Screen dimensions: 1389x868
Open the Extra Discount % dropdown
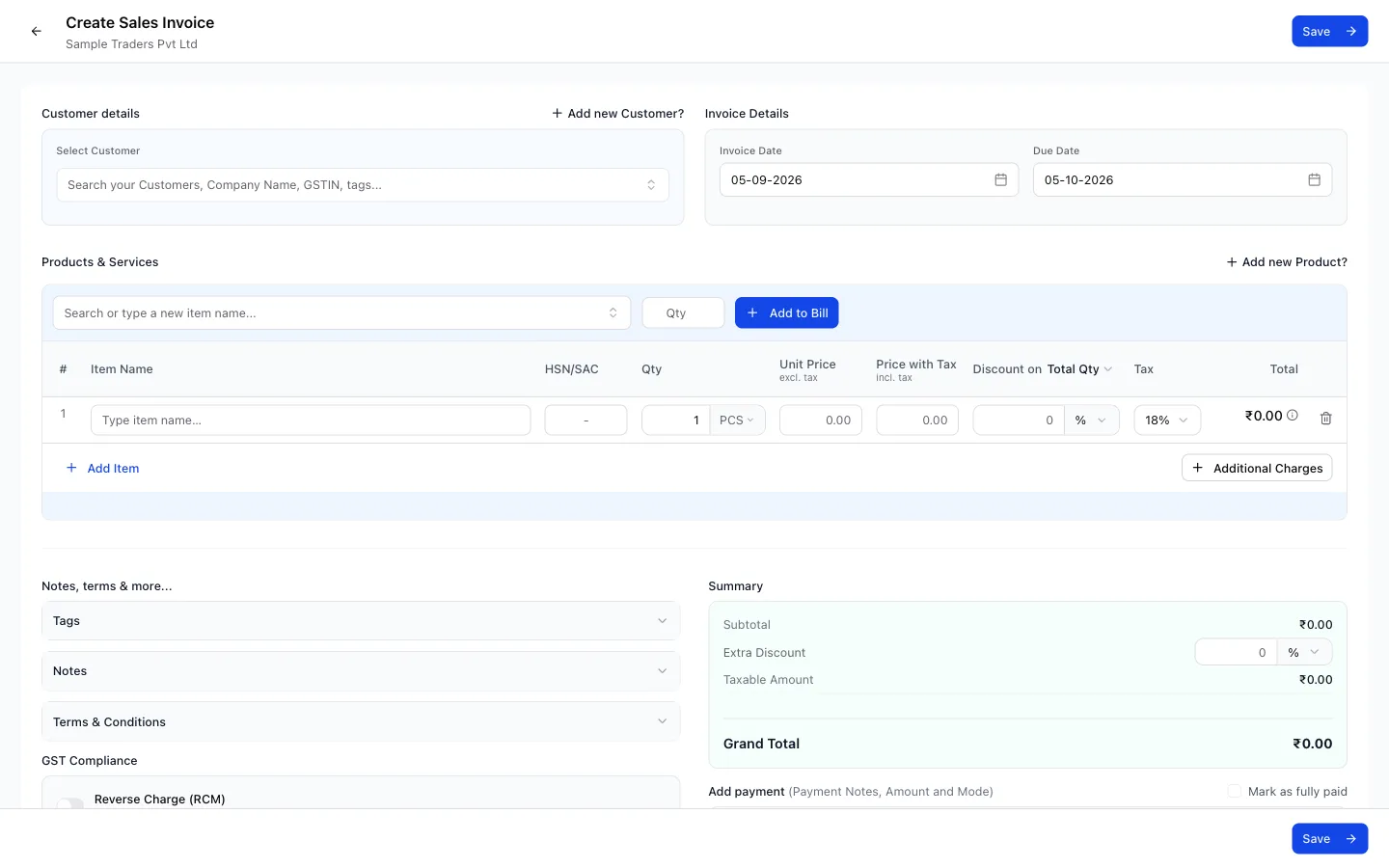tap(1305, 653)
